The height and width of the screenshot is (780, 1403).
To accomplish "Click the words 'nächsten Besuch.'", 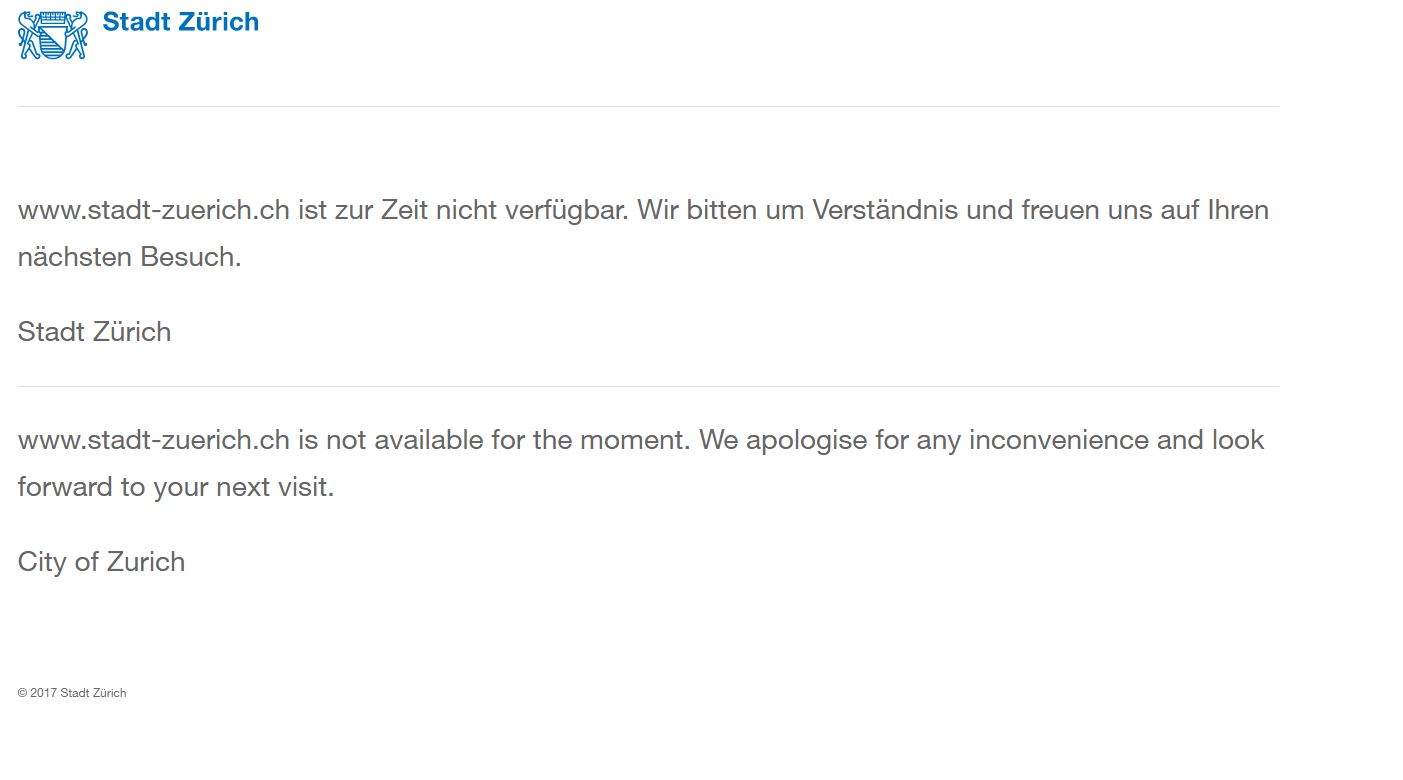I will pyautogui.click(x=130, y=257).
